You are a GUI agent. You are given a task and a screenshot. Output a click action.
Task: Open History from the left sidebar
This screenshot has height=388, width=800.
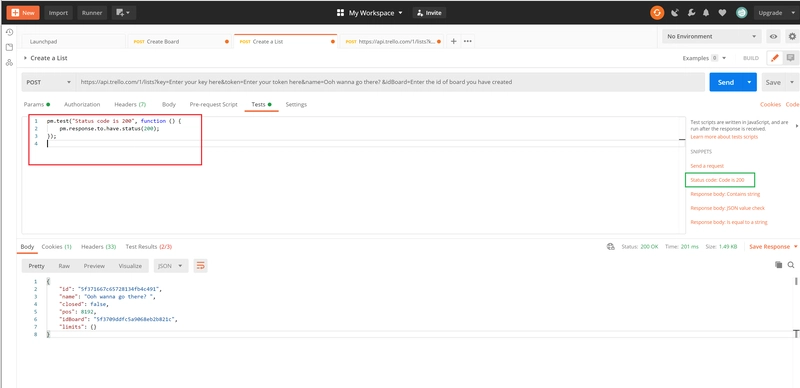(9, 32)
